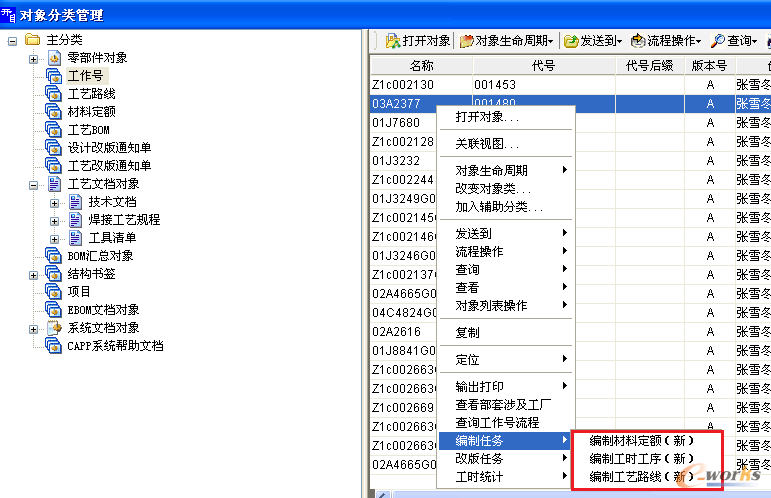Expand the 结构书签 tree node
Viewport: 771px width, 498px height.
pos(33,274)
